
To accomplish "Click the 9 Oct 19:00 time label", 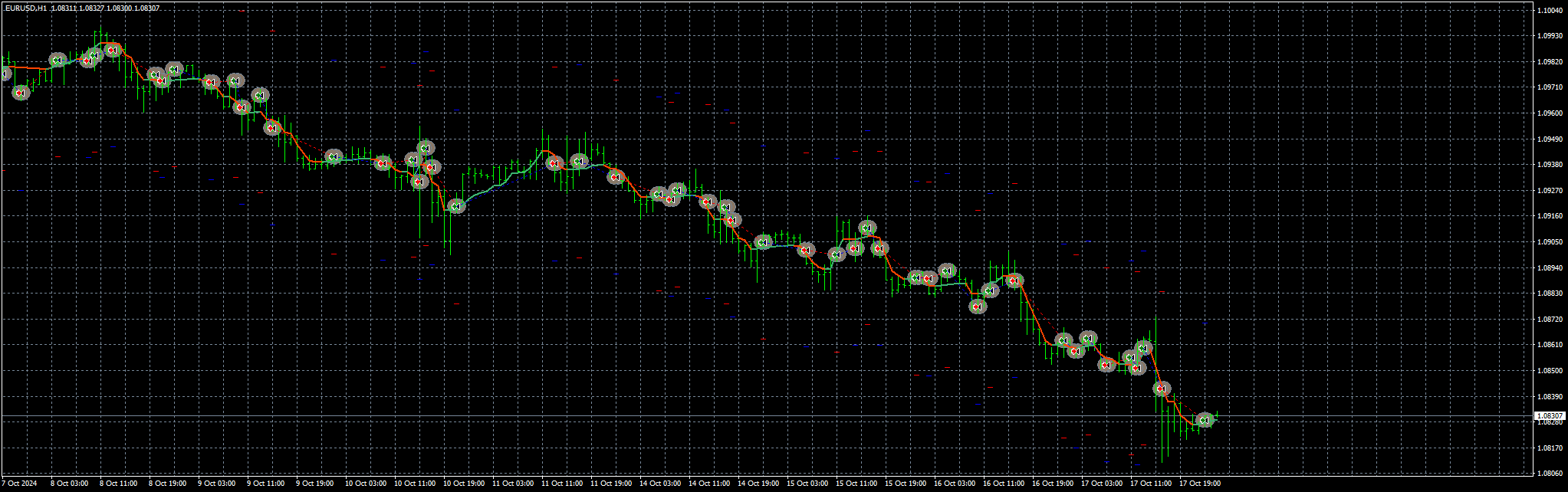I will [x=315, y=484].
